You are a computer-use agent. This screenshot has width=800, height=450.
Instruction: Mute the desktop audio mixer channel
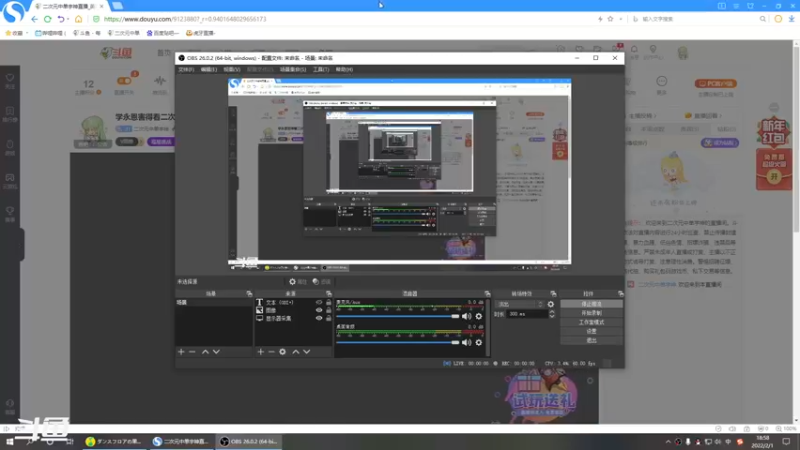tap(466, 342)
